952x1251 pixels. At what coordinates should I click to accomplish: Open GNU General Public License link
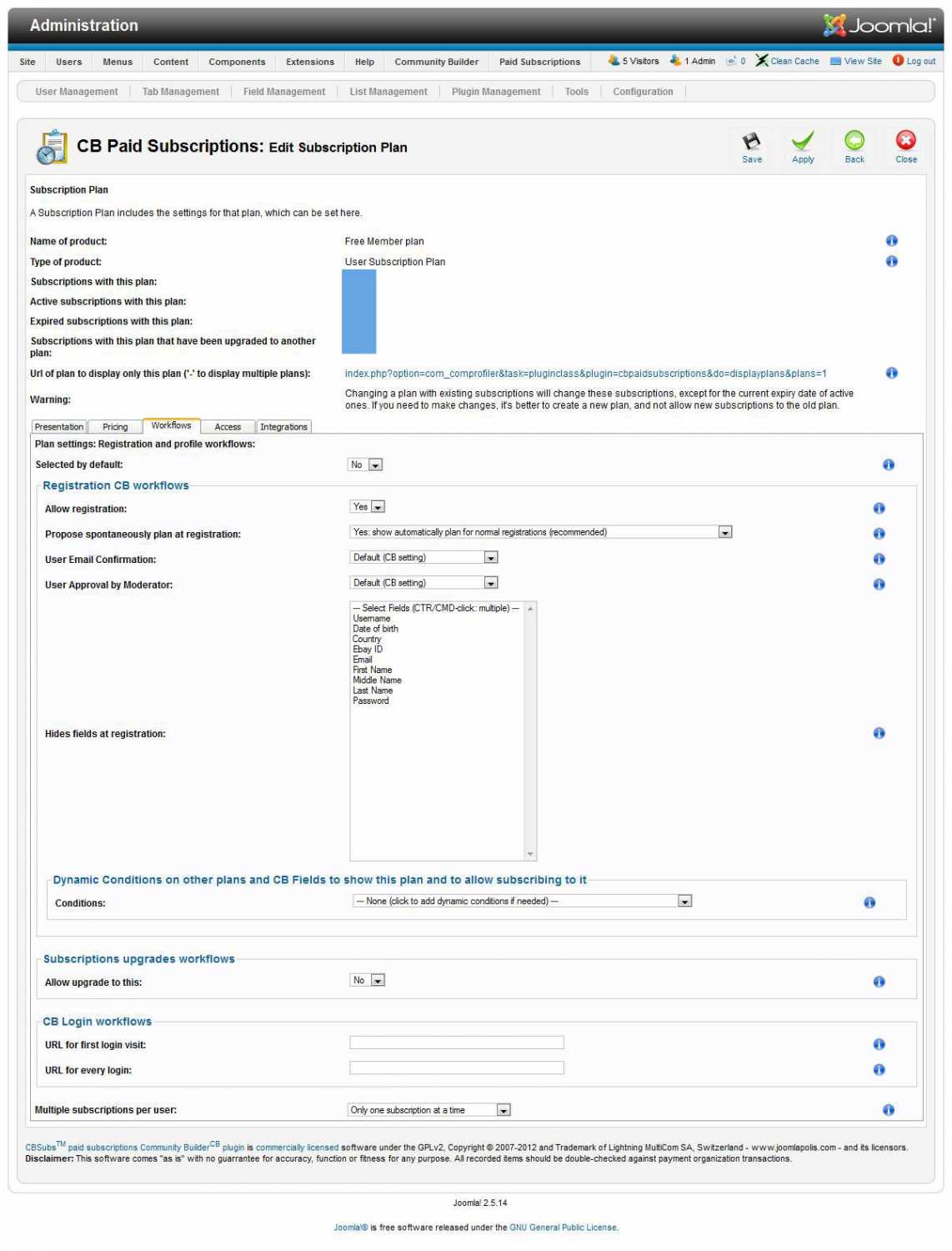click(x=564, y=1228)
